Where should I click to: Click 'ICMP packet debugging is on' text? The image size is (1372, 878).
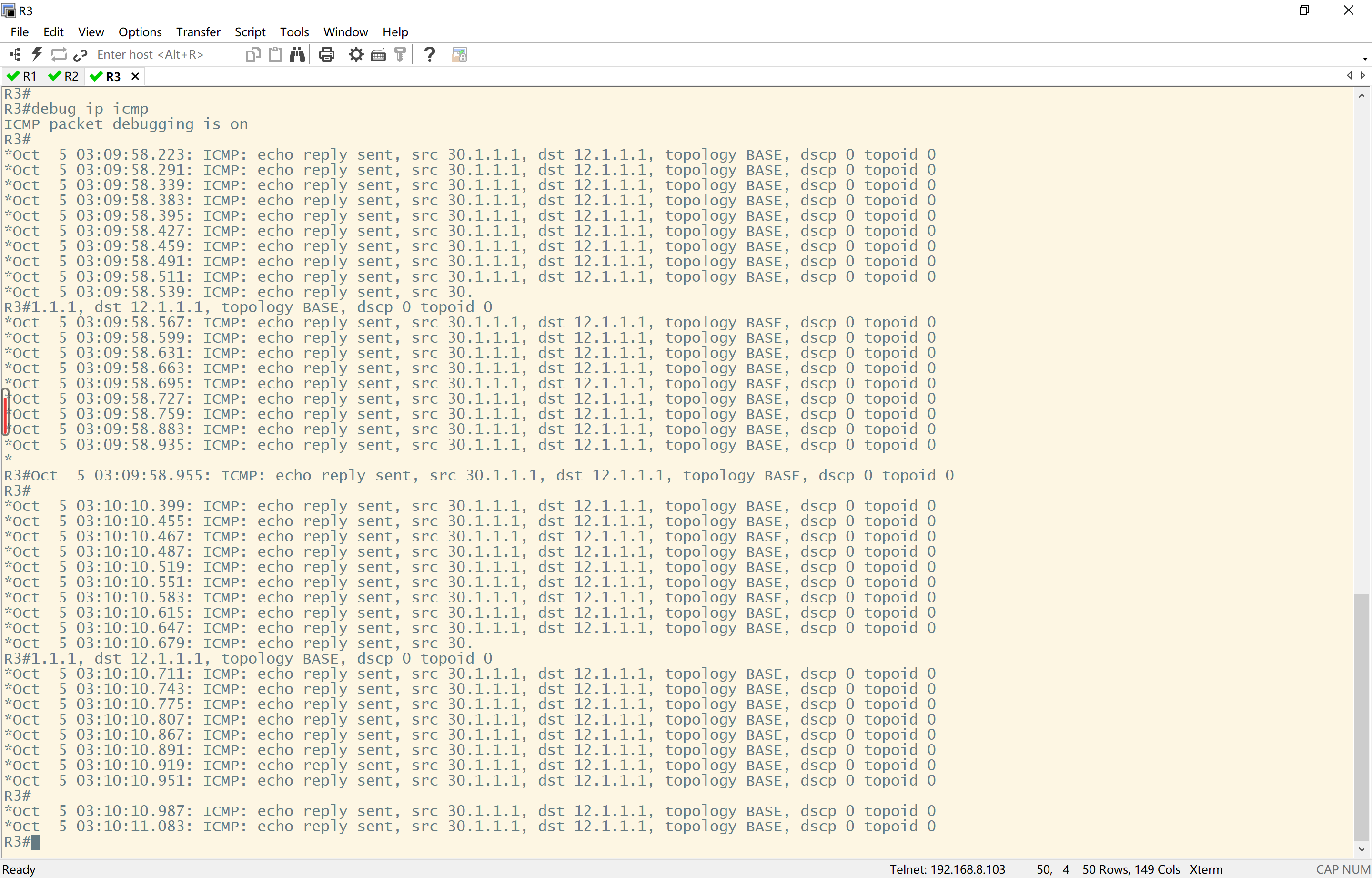coord(126,124)
